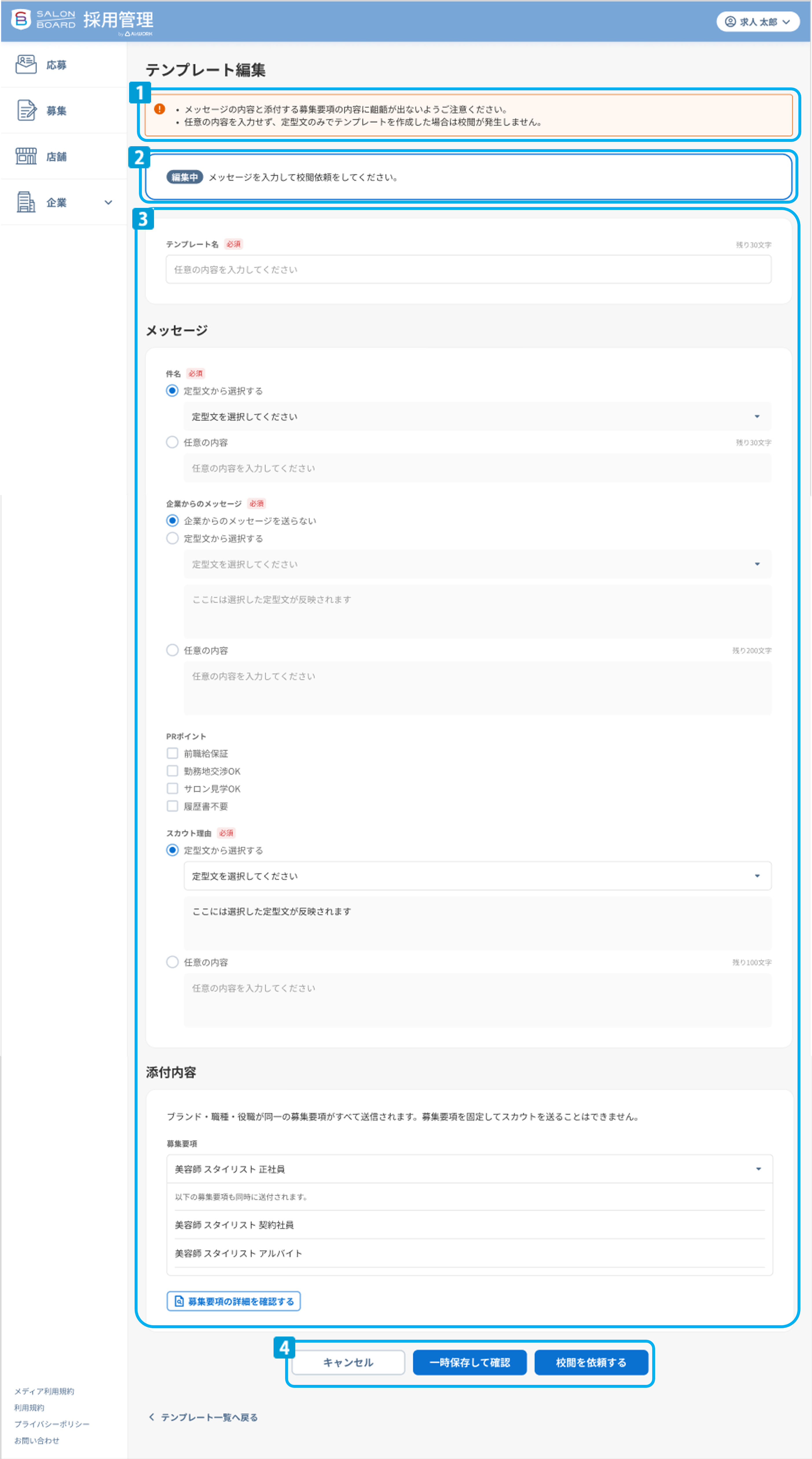Screen dimensions: 812x1459
Task: Click the back chevron beside テンプレート一覧へ戻る
Action: pyautogui.click(x=151, y=1417)
